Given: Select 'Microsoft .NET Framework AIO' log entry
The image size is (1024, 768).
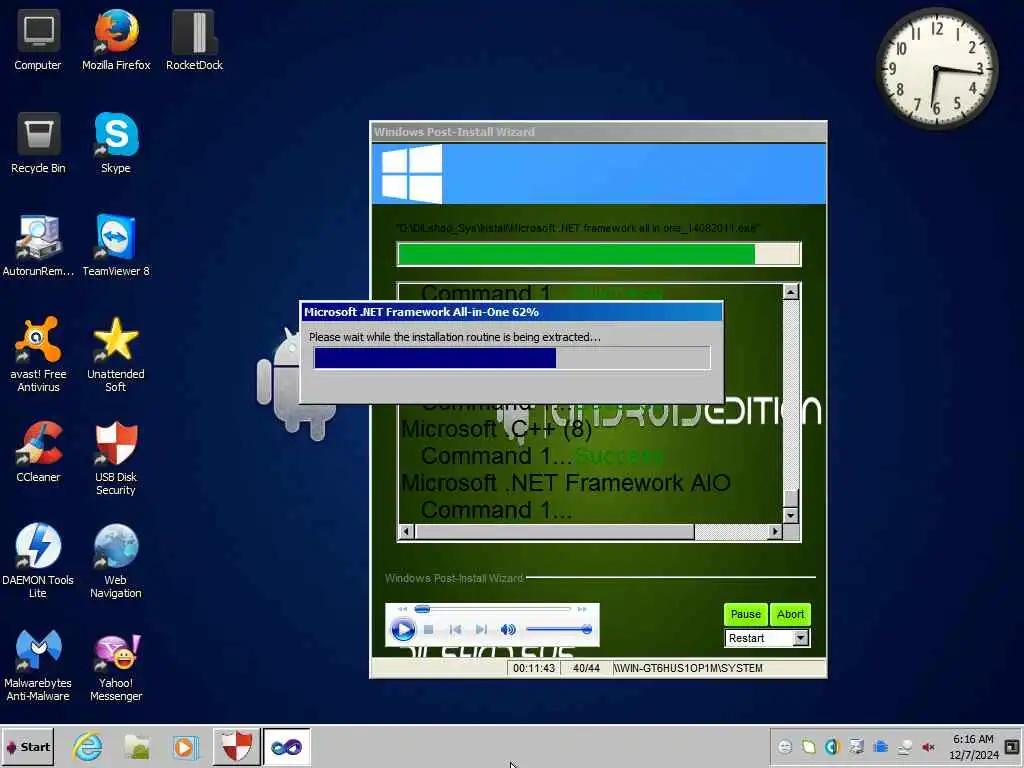Looking at the screenshot, I should pos(566,483).
